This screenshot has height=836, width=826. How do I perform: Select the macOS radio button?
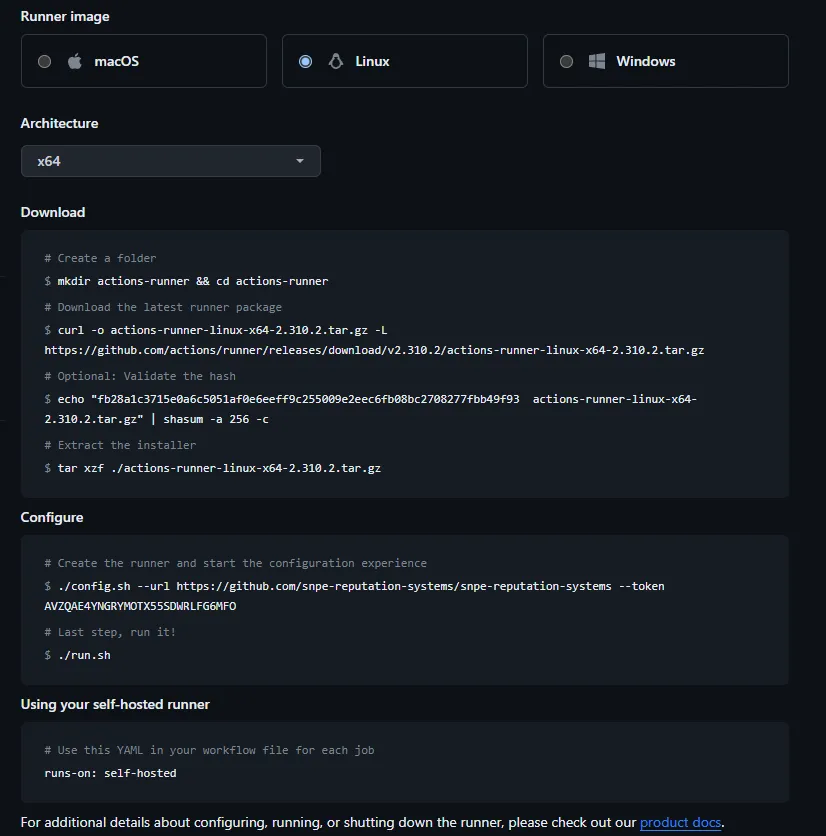tap(44, 61)
